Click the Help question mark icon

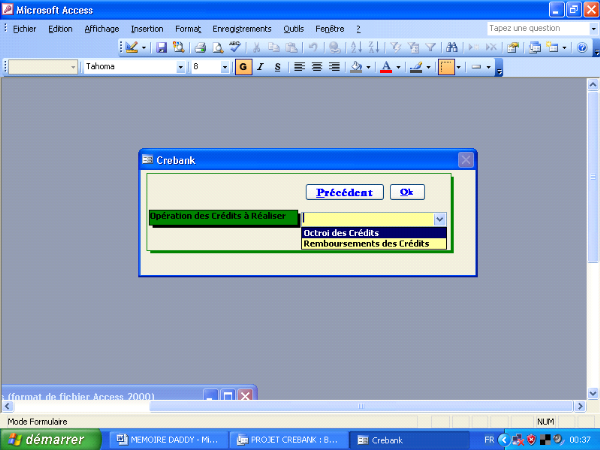pyautogui.click(x=582, y=47)
